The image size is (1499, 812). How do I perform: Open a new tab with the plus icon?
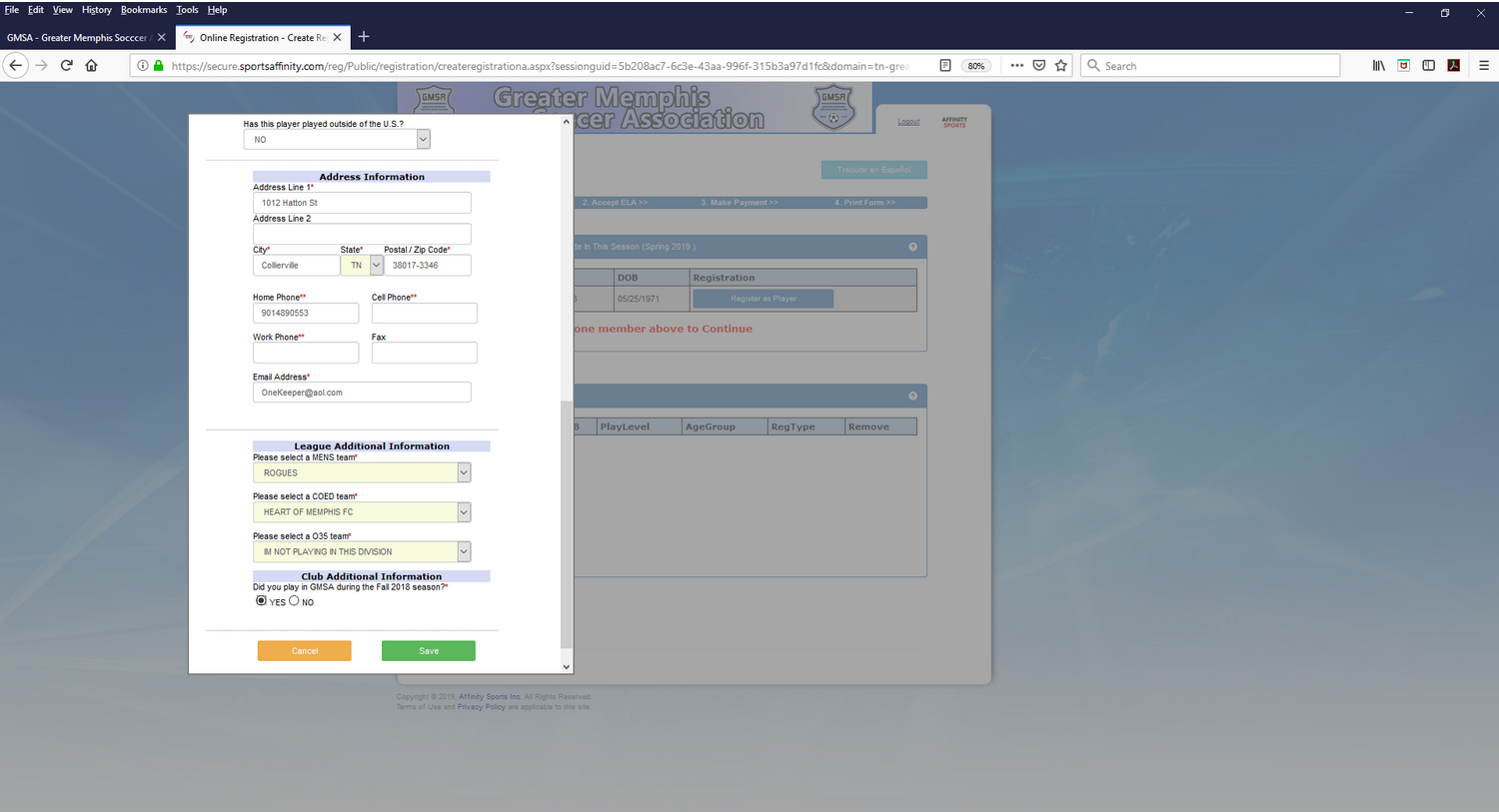[364, 37]
